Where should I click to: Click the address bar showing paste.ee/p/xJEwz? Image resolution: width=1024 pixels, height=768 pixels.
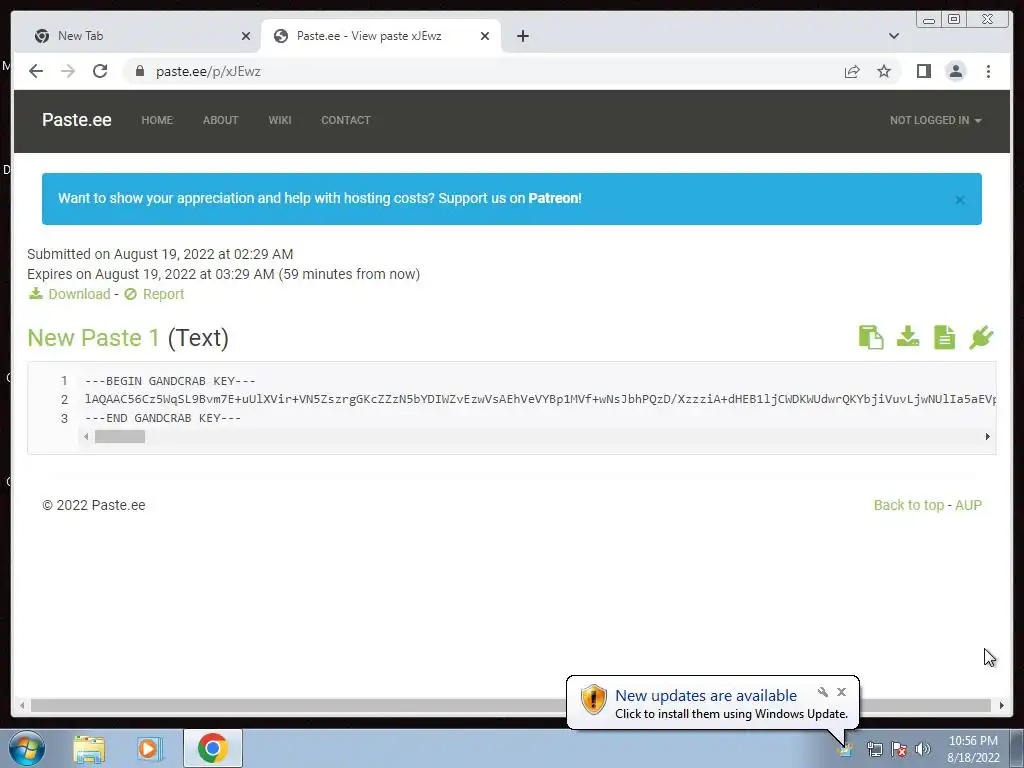coord(483,71)
